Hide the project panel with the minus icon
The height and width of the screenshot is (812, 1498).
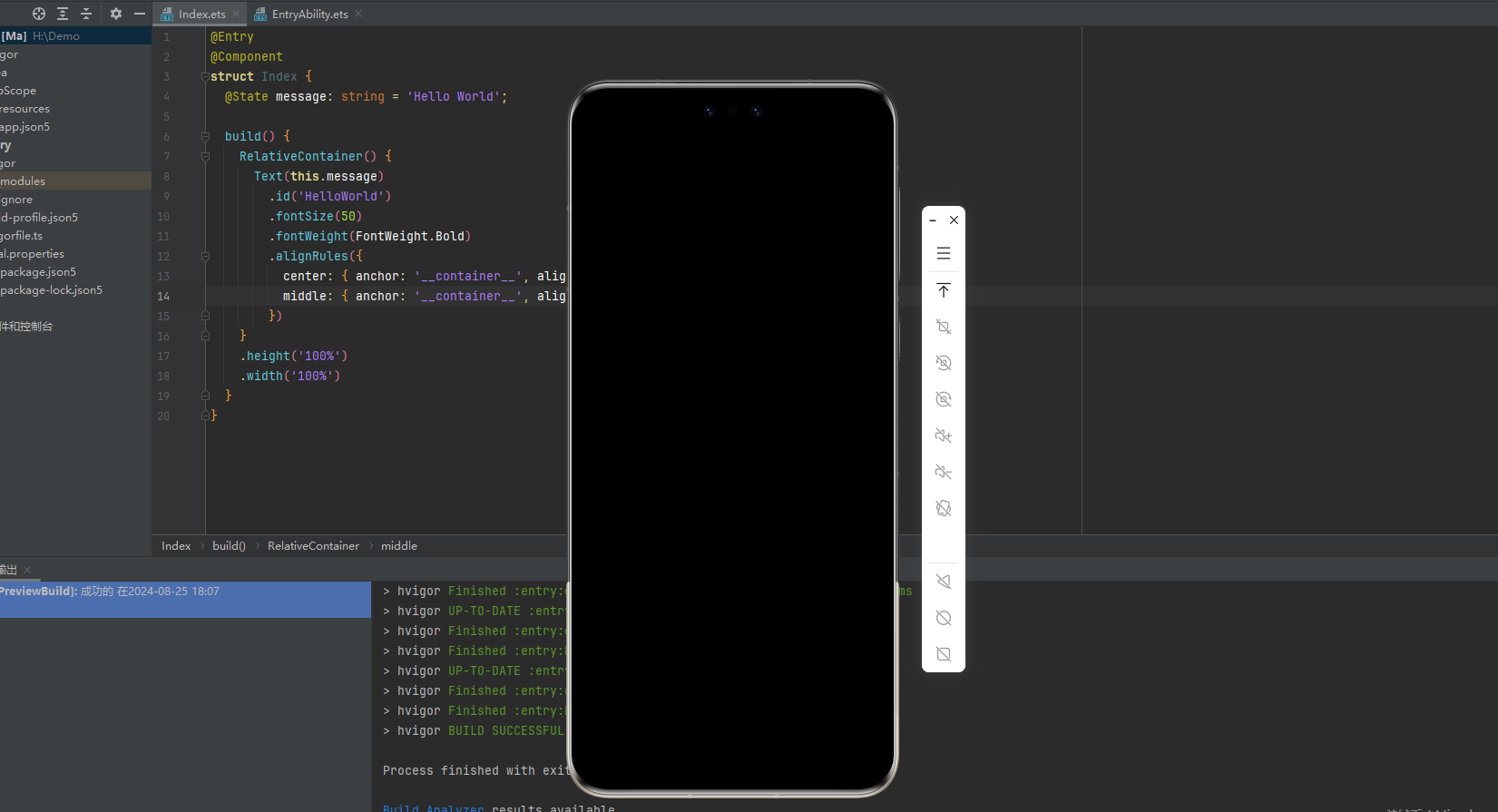(x=140, y=14)
